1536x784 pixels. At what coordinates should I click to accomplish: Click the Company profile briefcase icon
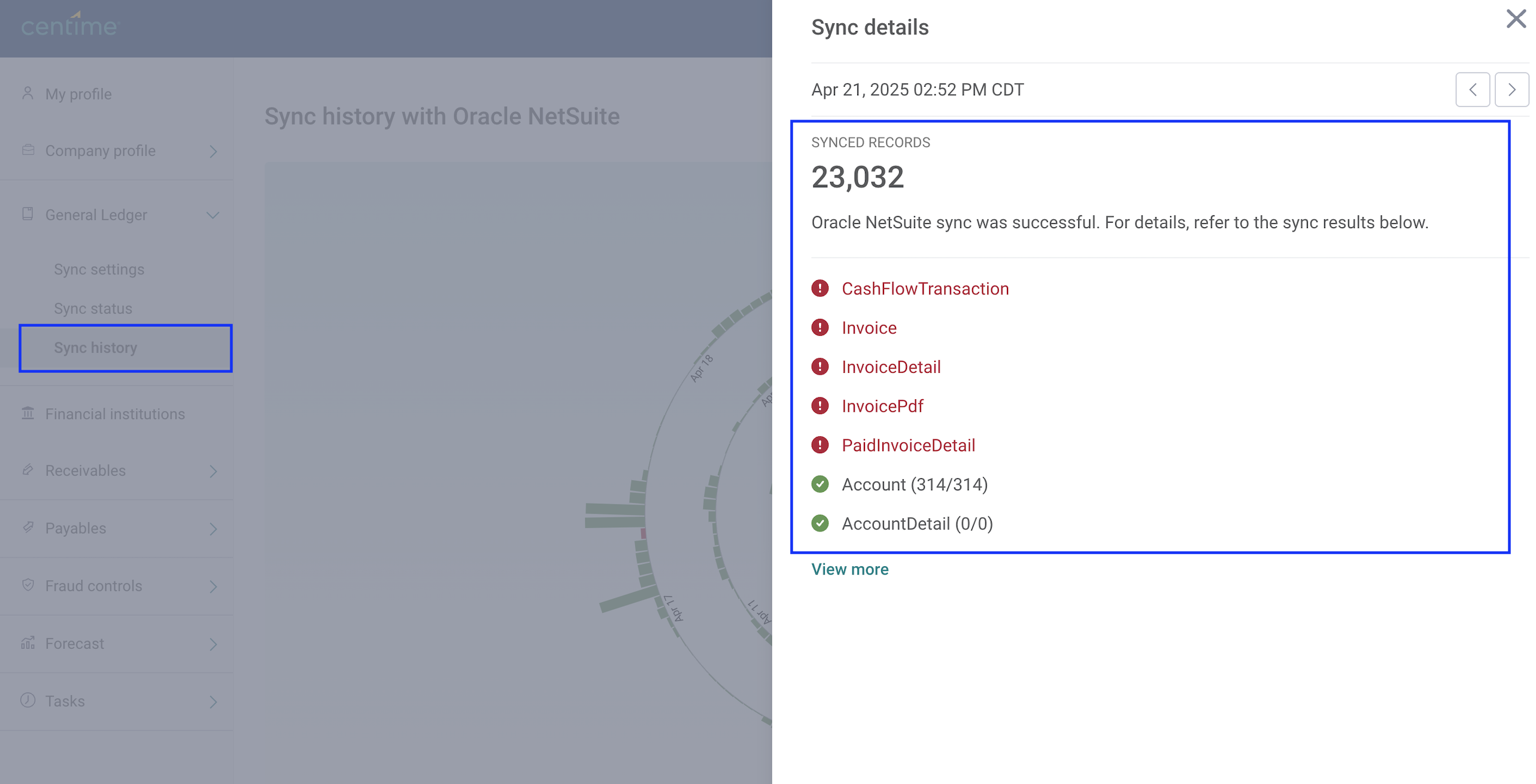click(x=28, y=150)
